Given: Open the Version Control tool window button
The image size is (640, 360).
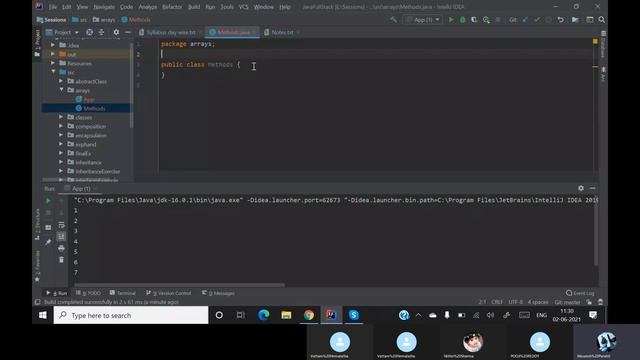Looking at the screenshot, I should (x=168, y=293).
